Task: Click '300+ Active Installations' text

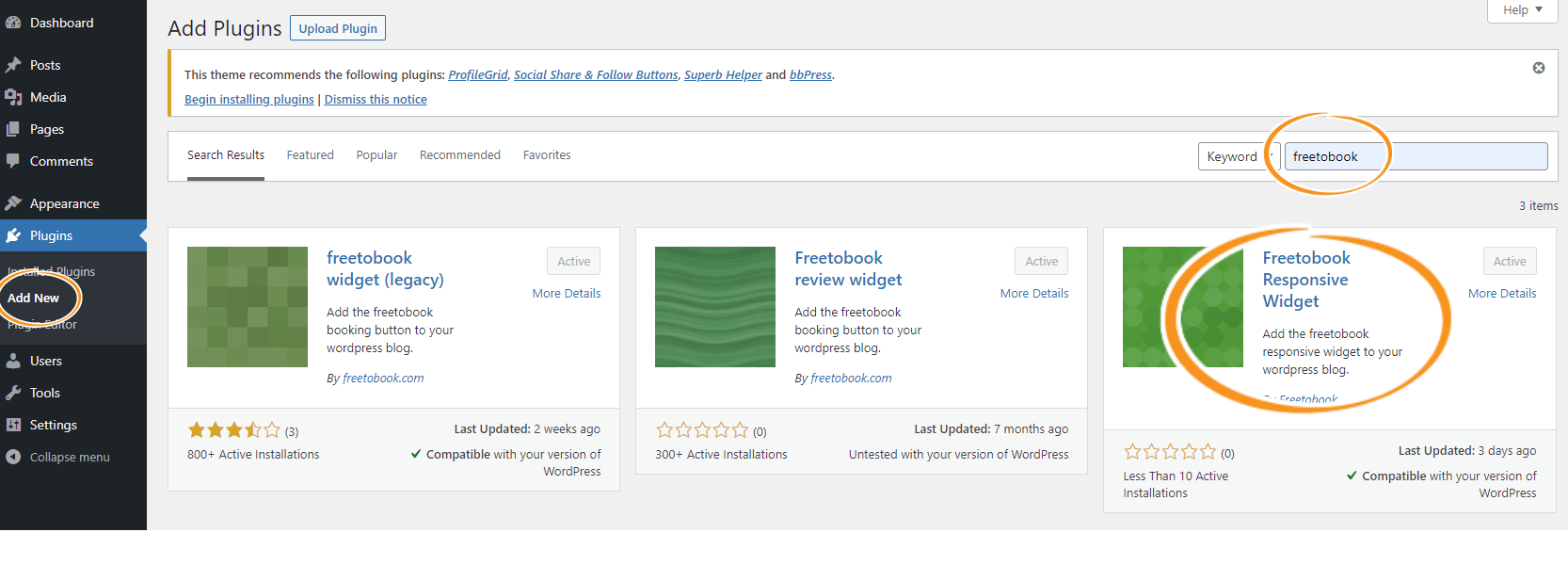Action: 721,455
